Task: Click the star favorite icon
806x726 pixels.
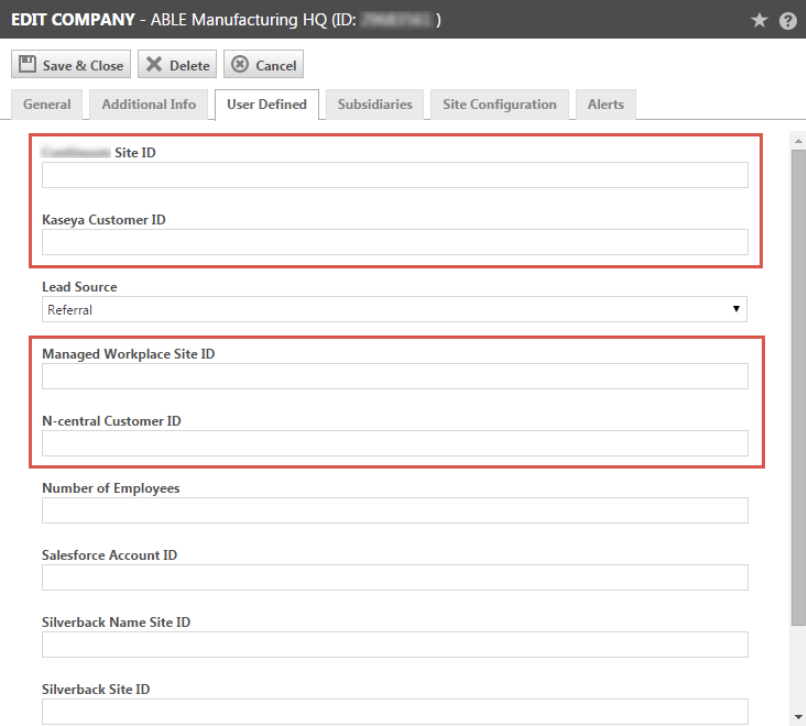Action: pos(759,20)
